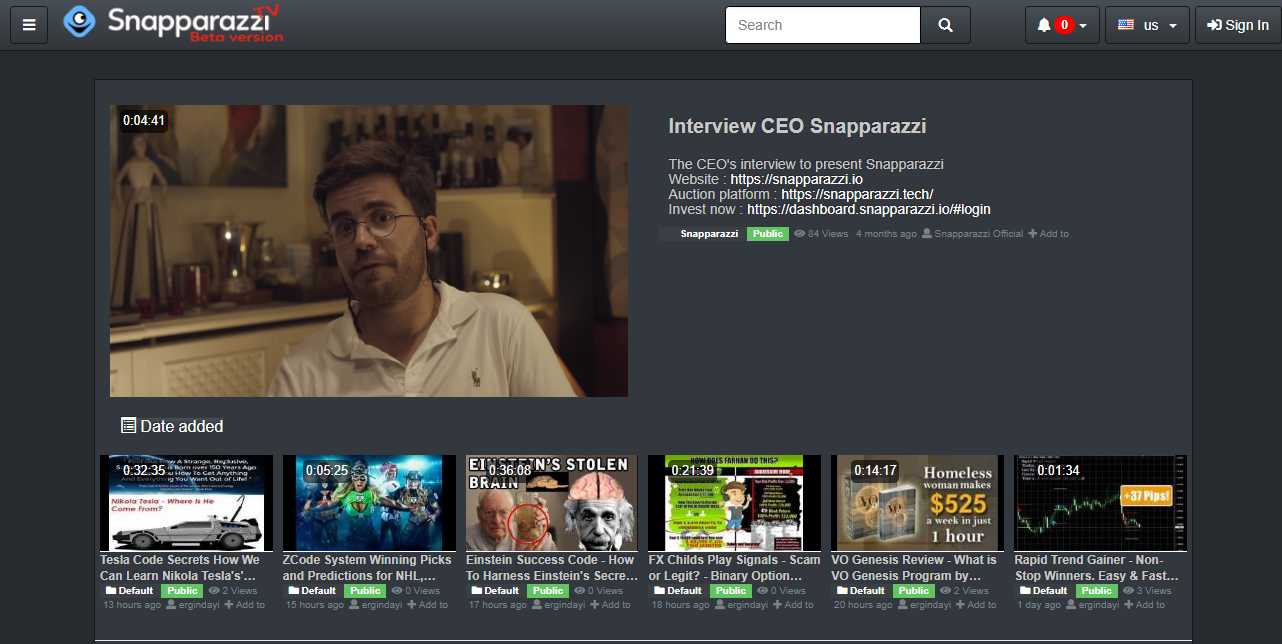Focus the Search input field
The width and height of the screenshot is (1282, 644).
[822, 25]
